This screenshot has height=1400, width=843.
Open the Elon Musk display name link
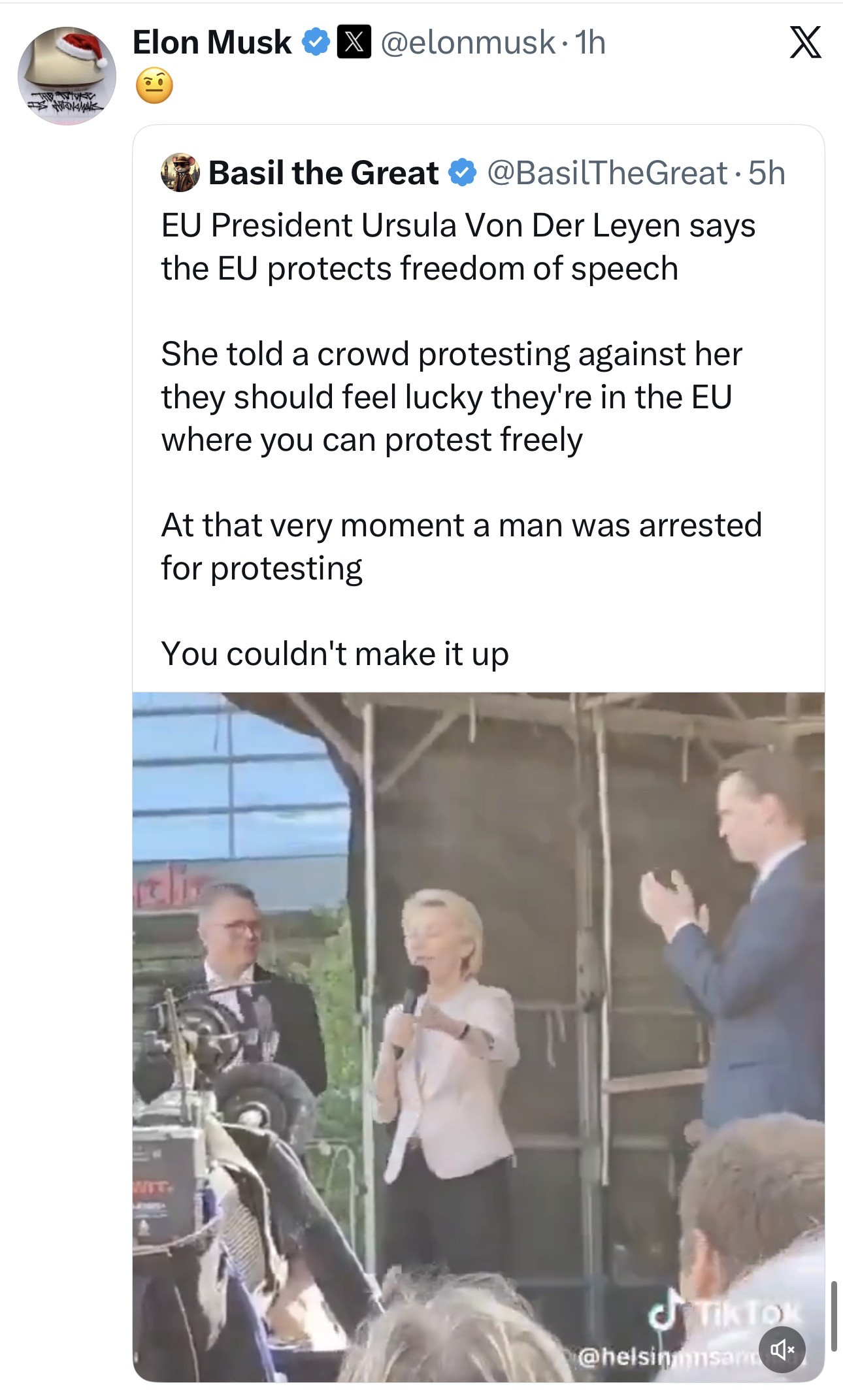point(212,42)
